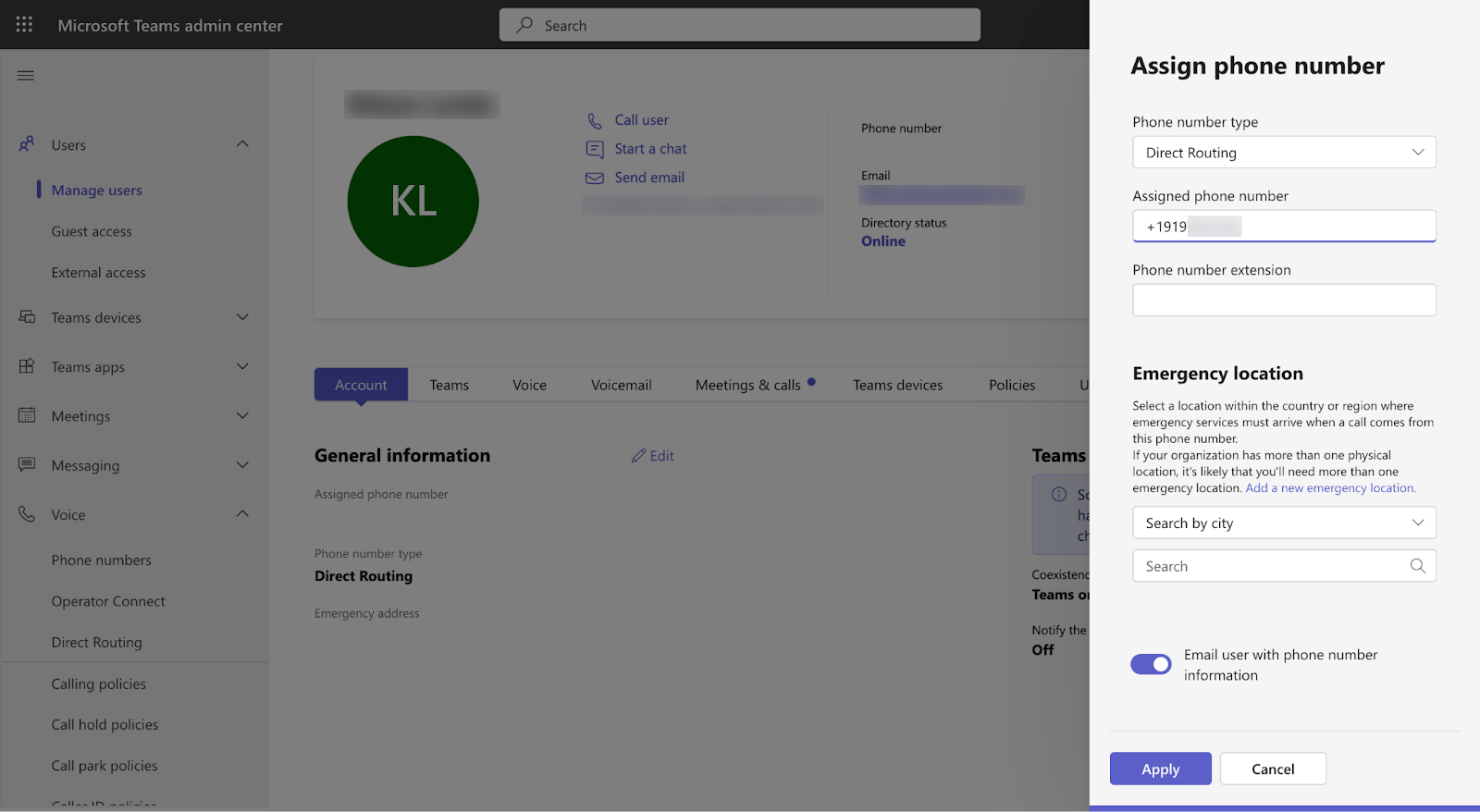Click the Cancel button

pyautogui.click(x=1273, y=769)
